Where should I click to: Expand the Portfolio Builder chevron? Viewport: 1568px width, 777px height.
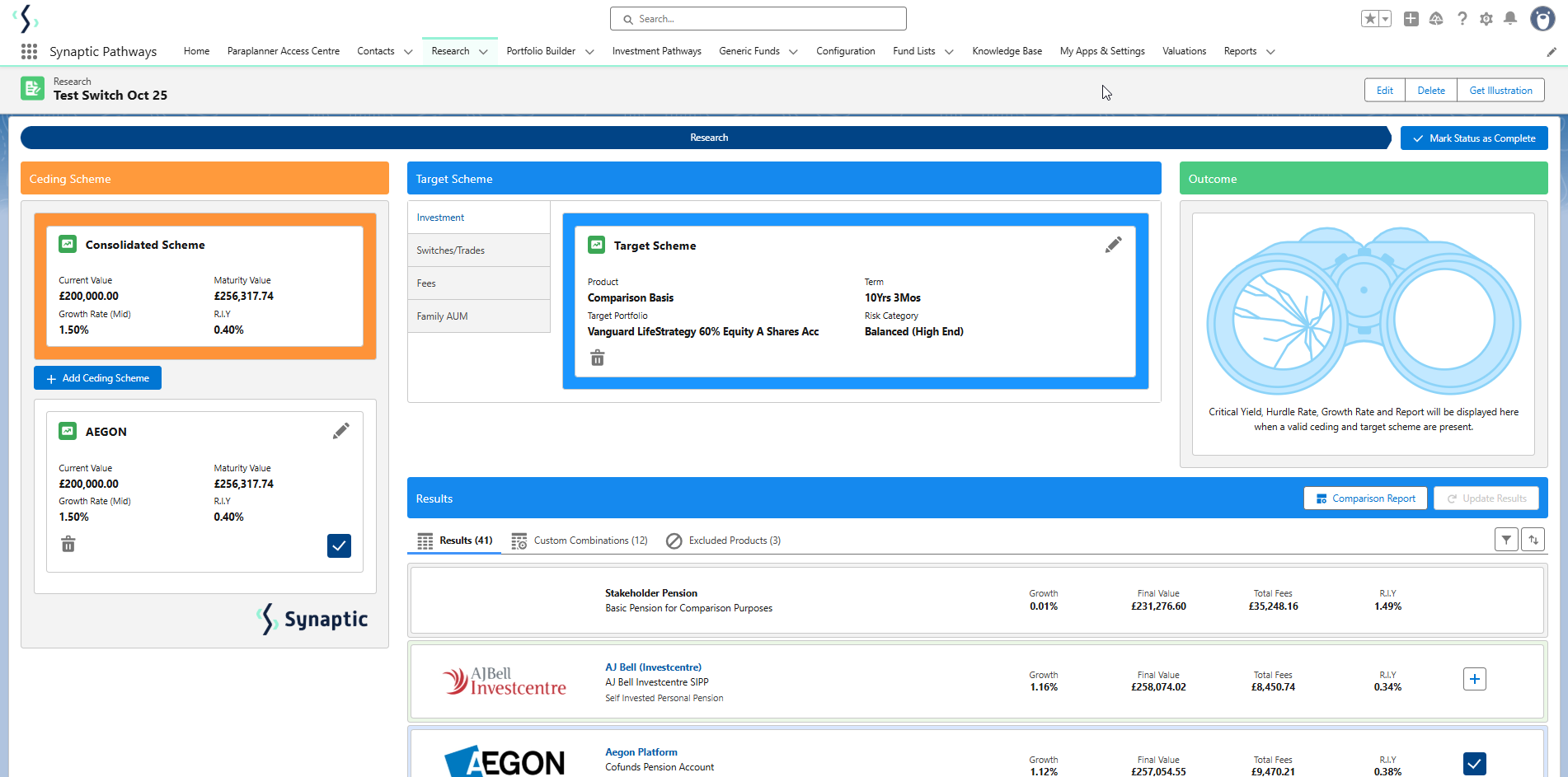pos(589,52)
